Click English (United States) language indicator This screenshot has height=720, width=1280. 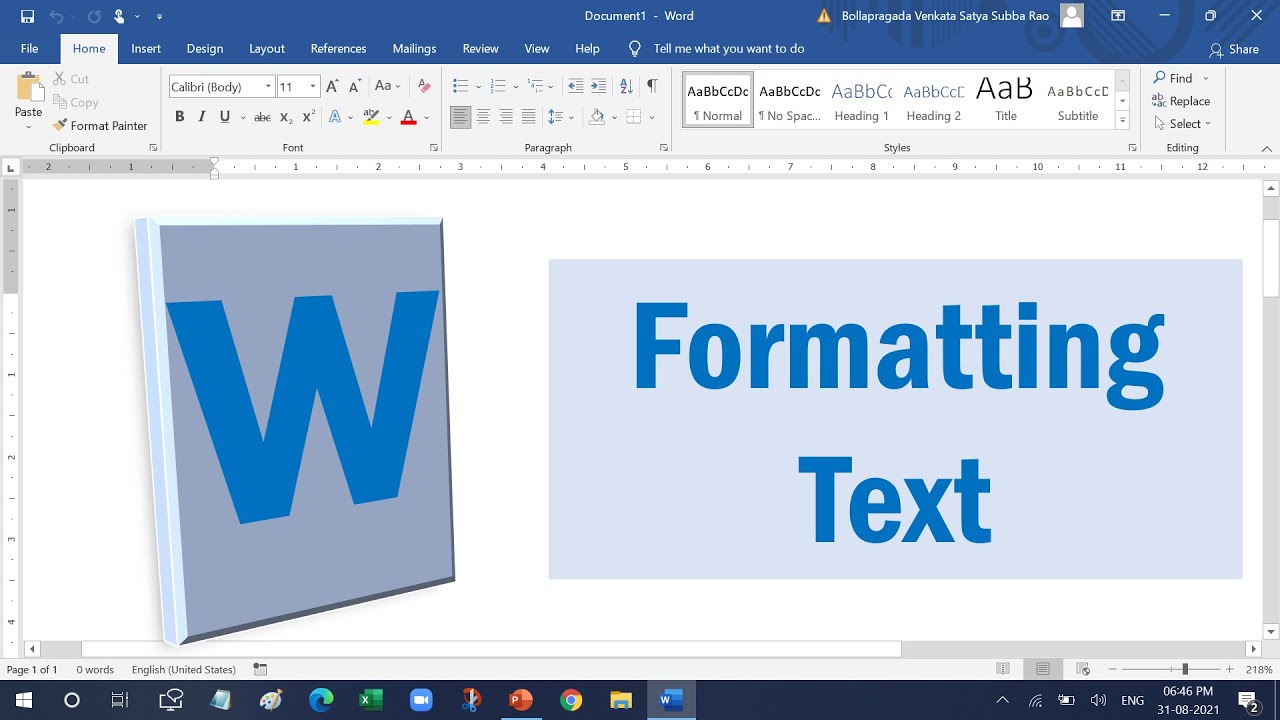(x=184, y=669)
